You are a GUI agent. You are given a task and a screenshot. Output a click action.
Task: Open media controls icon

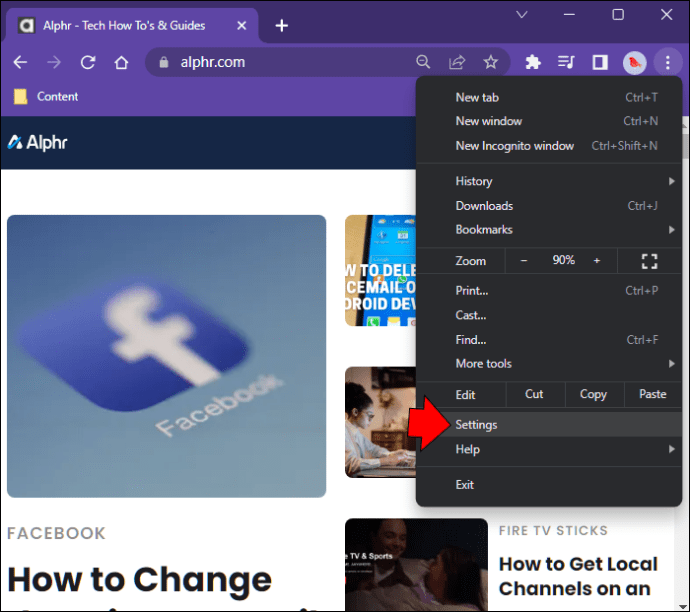[x=566, y=62]
